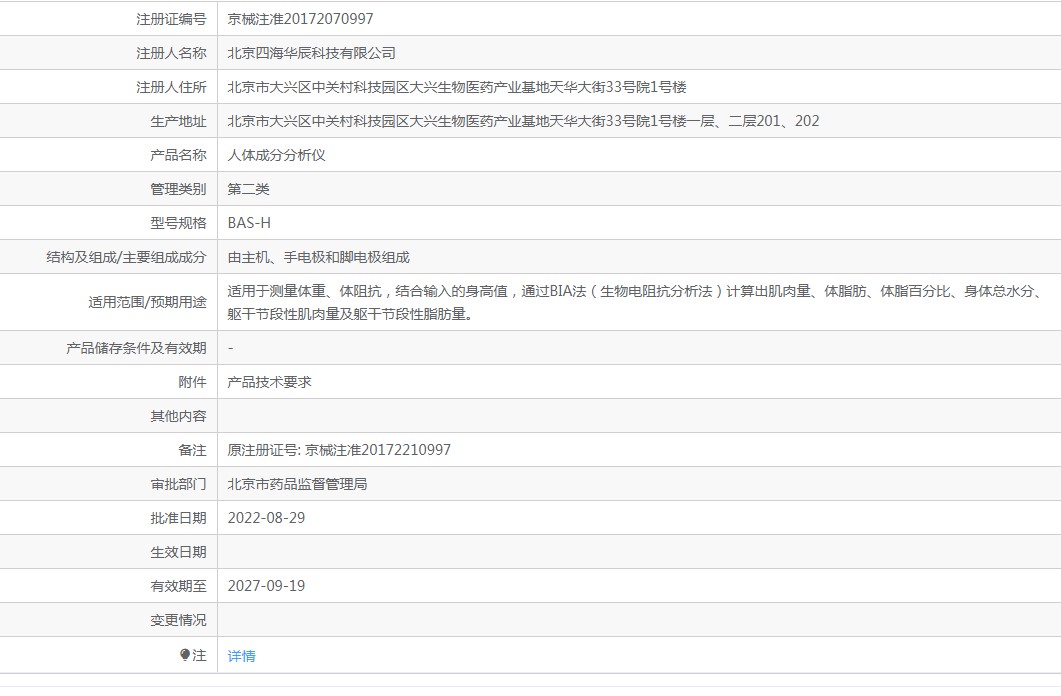Click the 产品储存条件及有效期 label
Image resolution: width=1061 pixels, height=696 pixels.
coord(136,348)
